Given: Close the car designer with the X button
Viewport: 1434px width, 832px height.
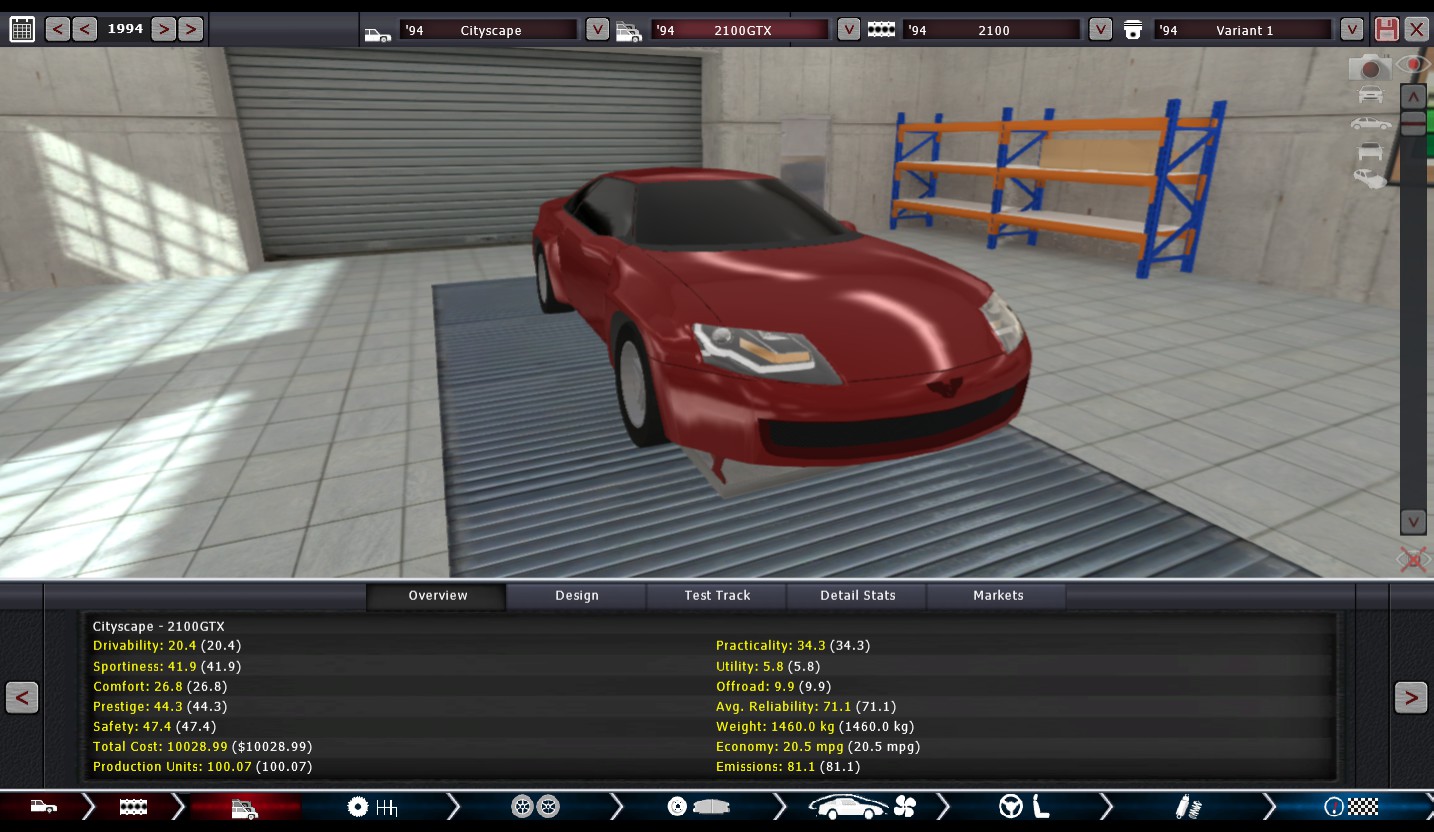Looking at the screenshot, I should tap(1416, 29).
